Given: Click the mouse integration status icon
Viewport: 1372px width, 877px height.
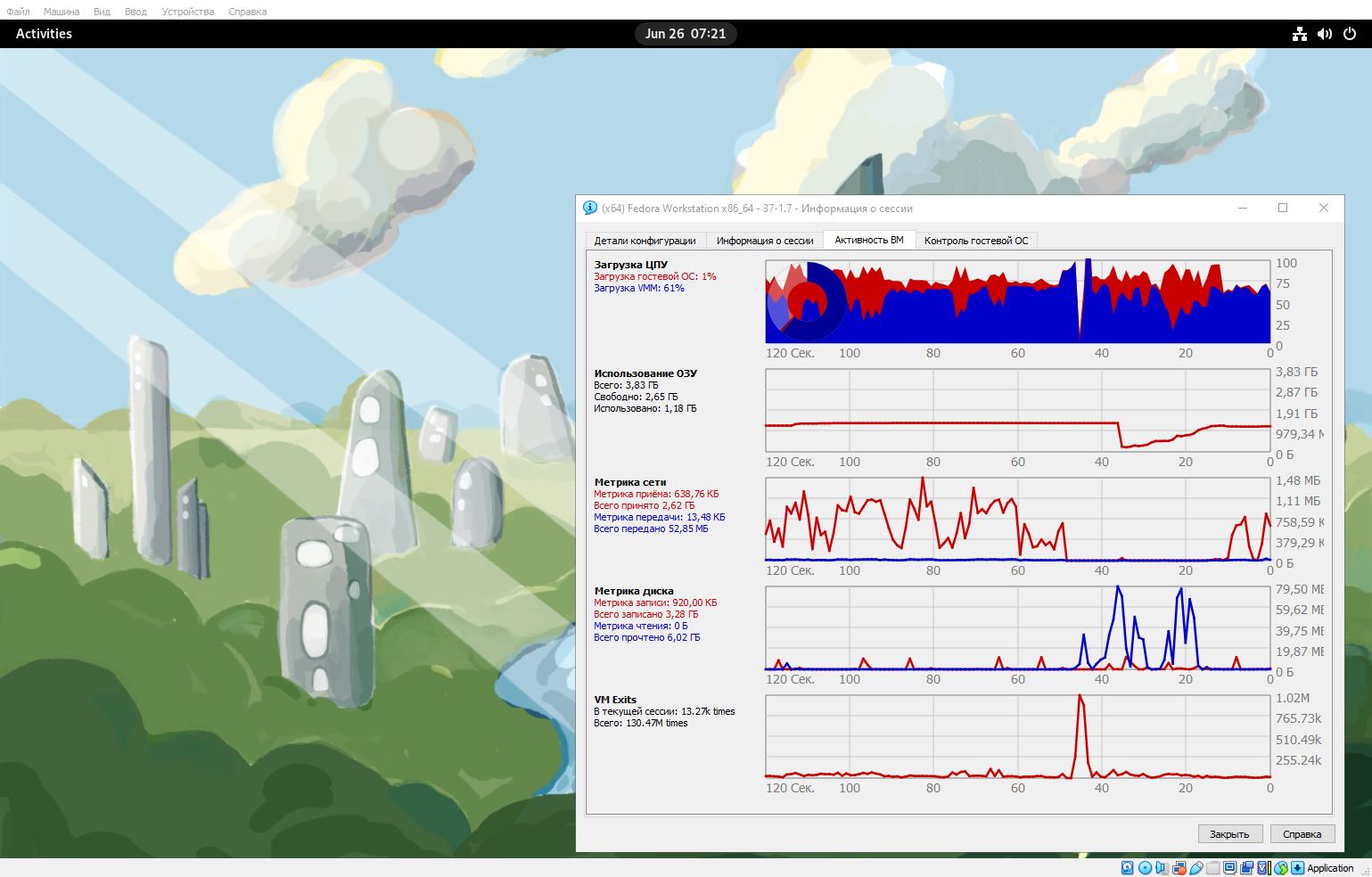Looking at the screenshot, I should point(1280,868).
